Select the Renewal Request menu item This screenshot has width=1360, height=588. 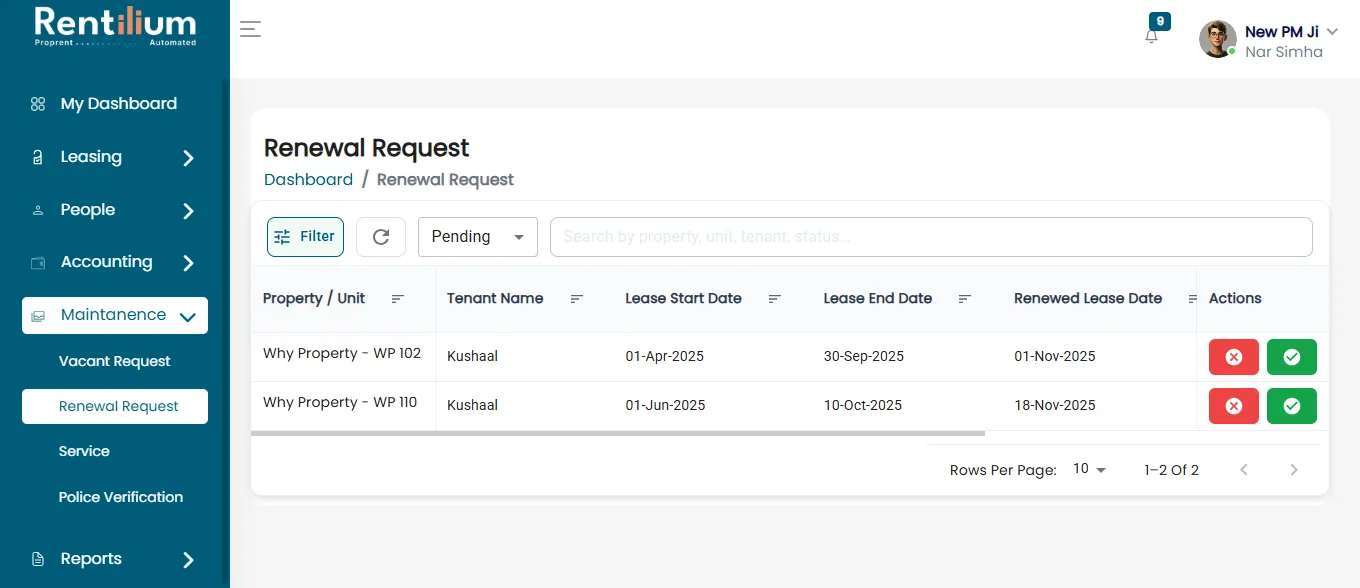point(115,406)
